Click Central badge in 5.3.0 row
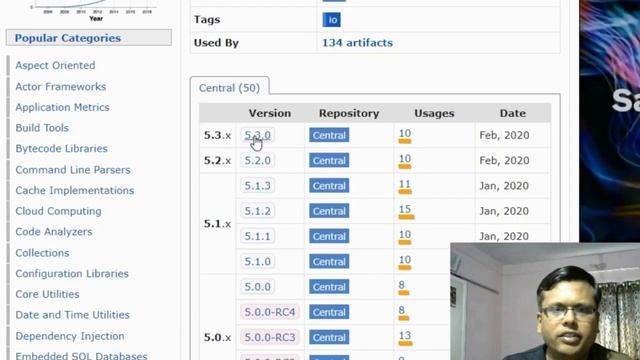This screenshot has width=640, height=360. coord(329,135)
